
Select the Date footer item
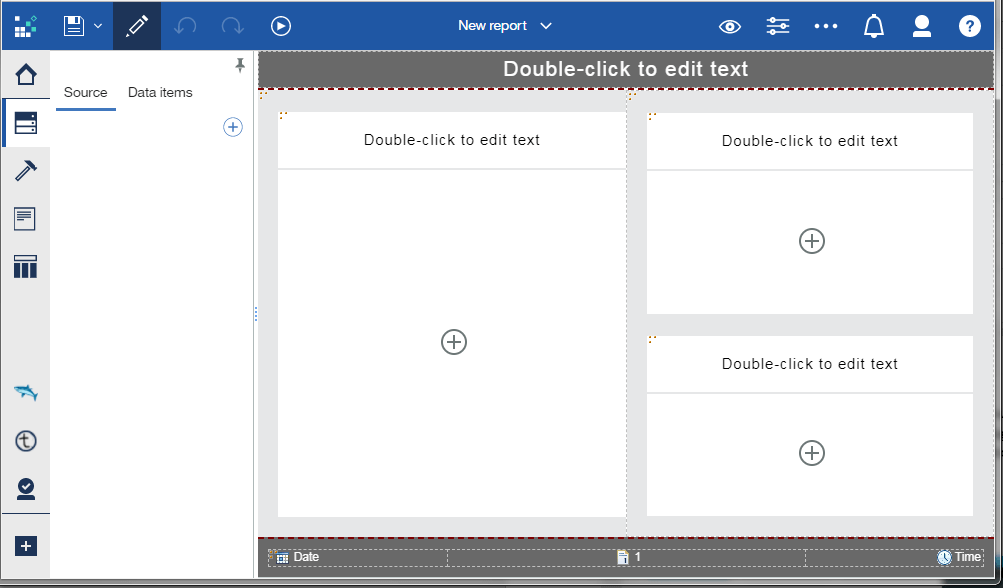click(297, 557)
